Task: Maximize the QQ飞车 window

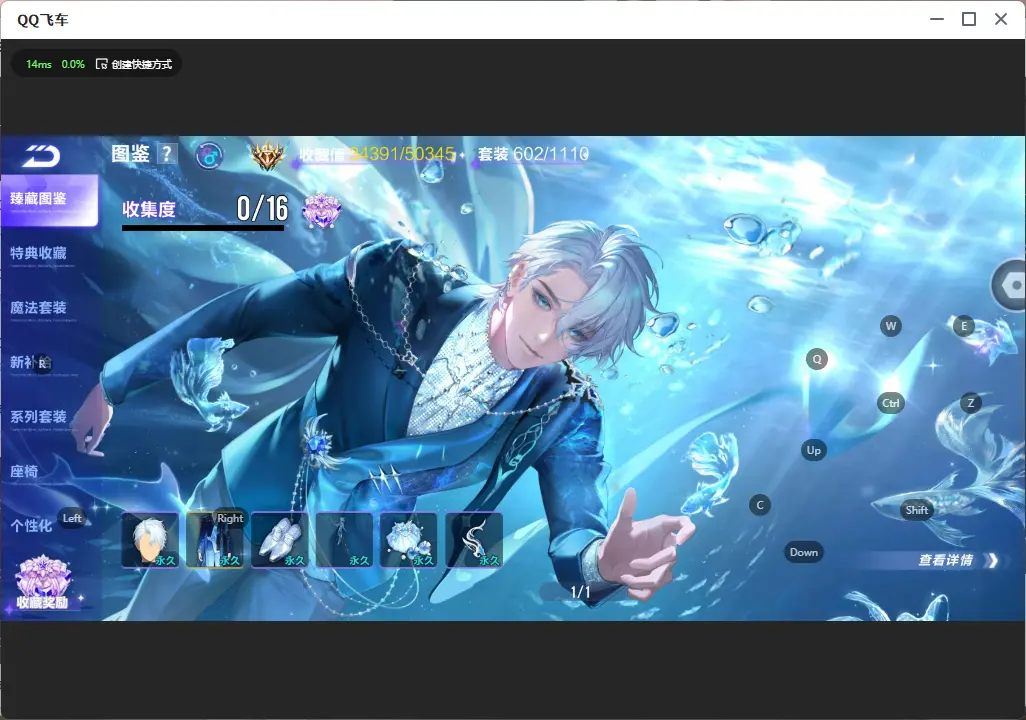Action: (x=969, y=19)
